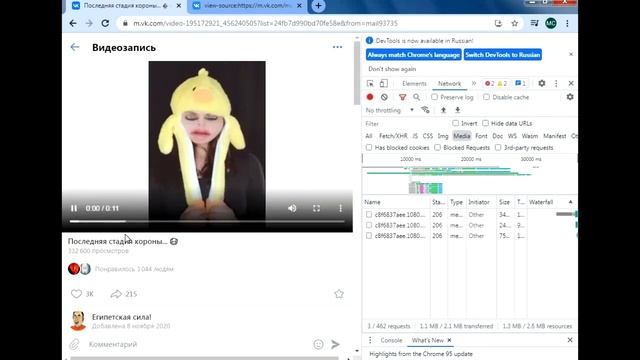Screen dimensions: 640x360
Task: Go back with the browser back arrow
Action: (73, 23)
